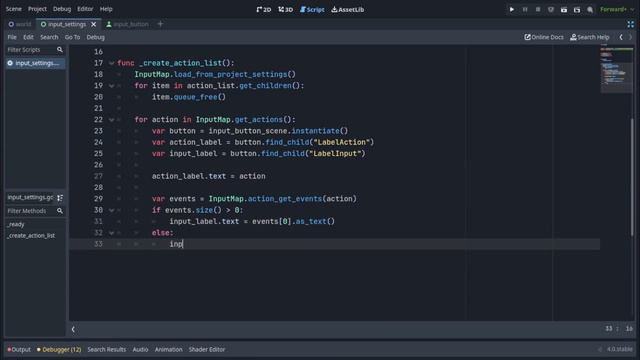Click the vertical scrollbar of the code editor
This screenshot has width=640, height=360.
[x=633, y=176]
